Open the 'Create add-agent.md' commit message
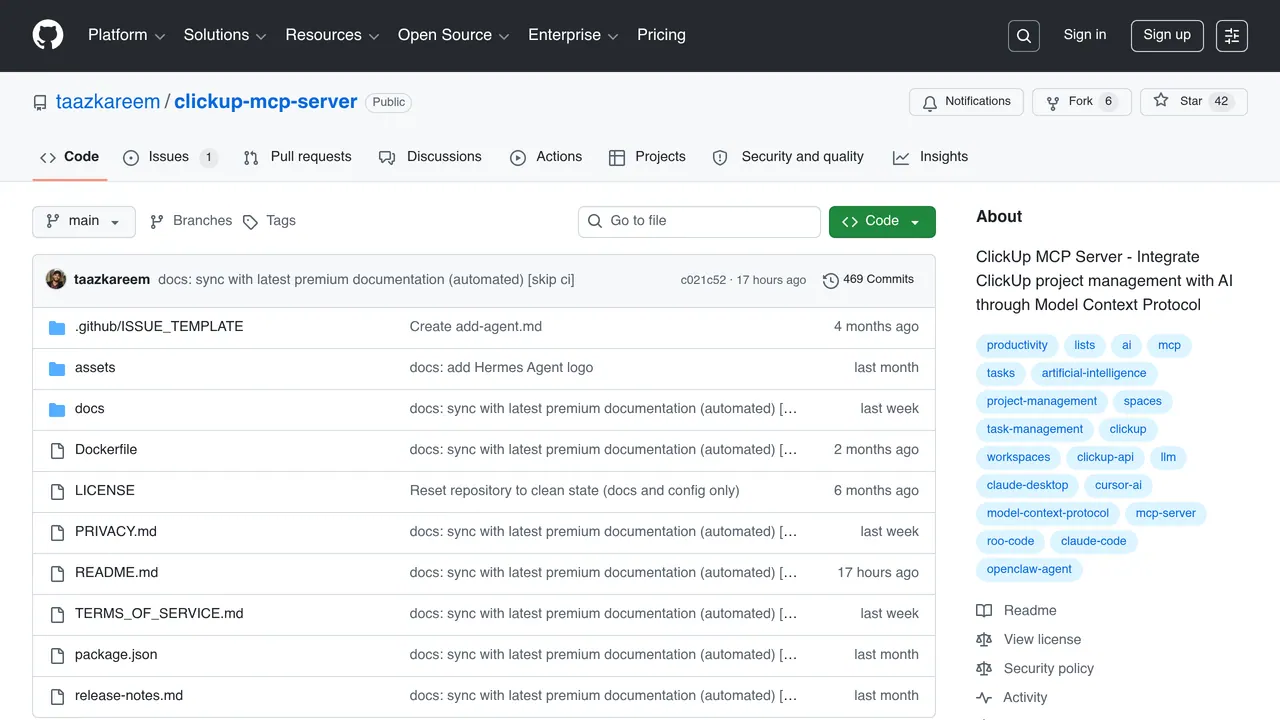The image size is (1280, 720). click(476, 327)
